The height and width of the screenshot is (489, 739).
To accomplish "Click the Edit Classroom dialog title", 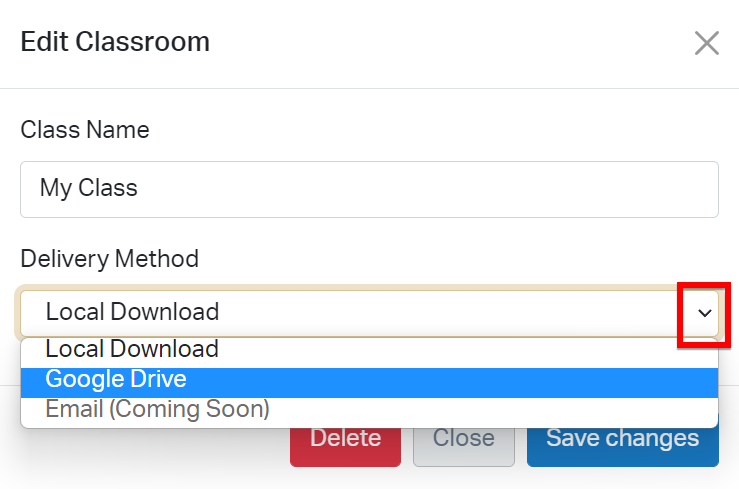I will (115, 42).
